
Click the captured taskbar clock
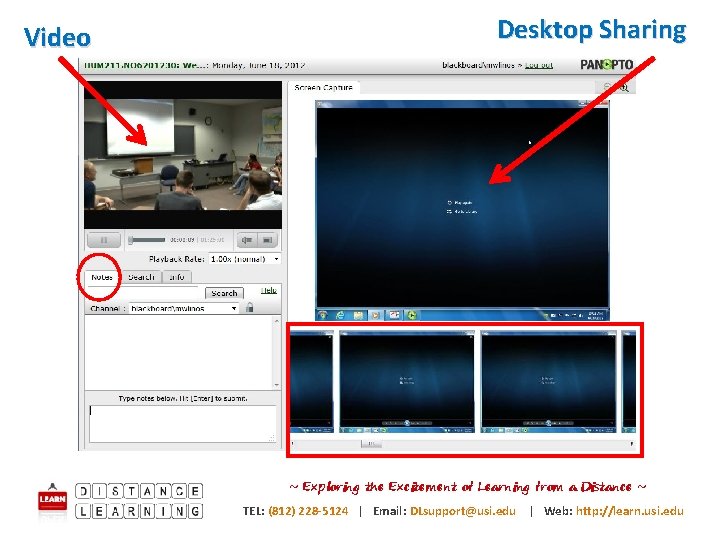tap(596, 315)
